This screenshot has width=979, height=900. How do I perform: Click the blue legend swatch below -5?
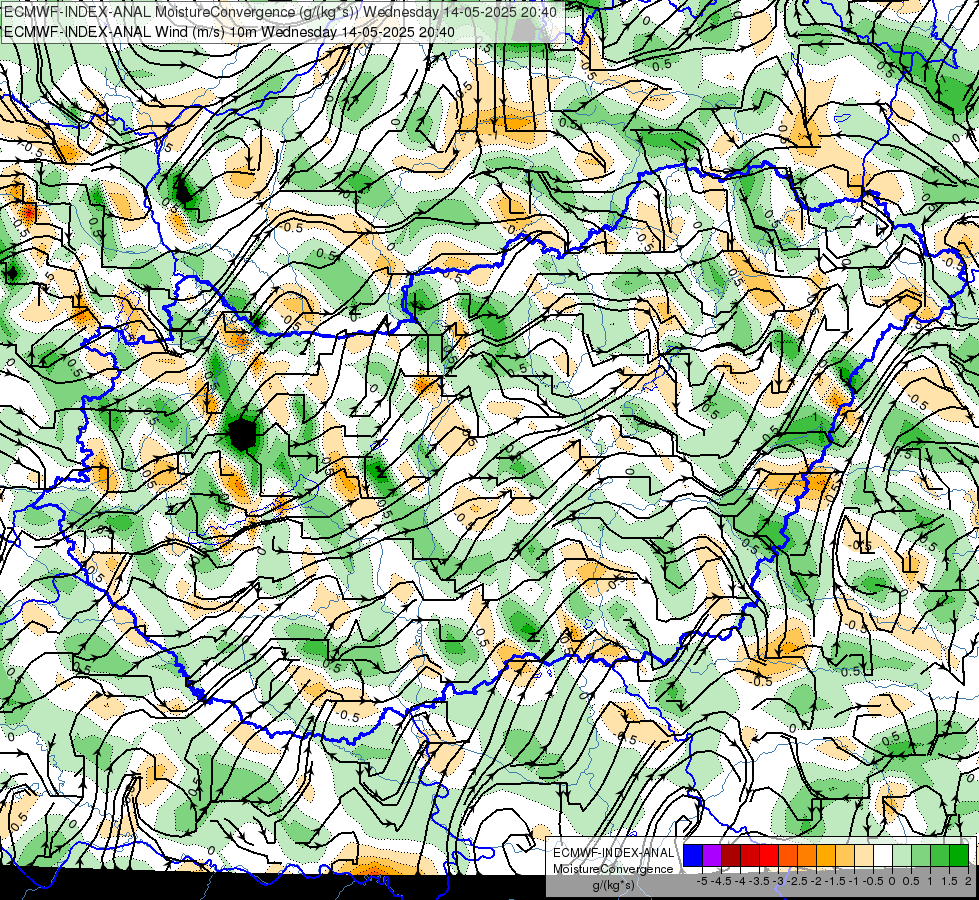point(693,855)
